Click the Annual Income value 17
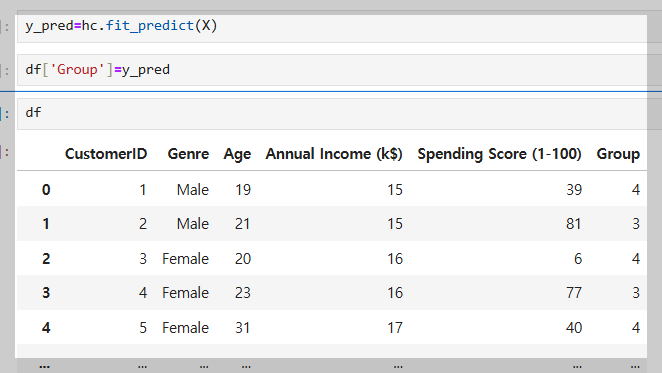 (395, 328)
